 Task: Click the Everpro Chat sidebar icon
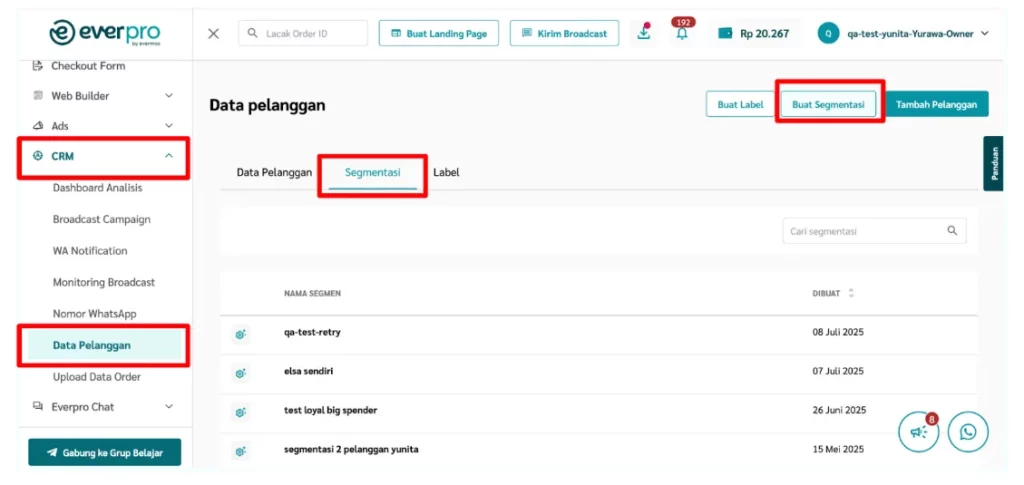click(x=37, y=407)
